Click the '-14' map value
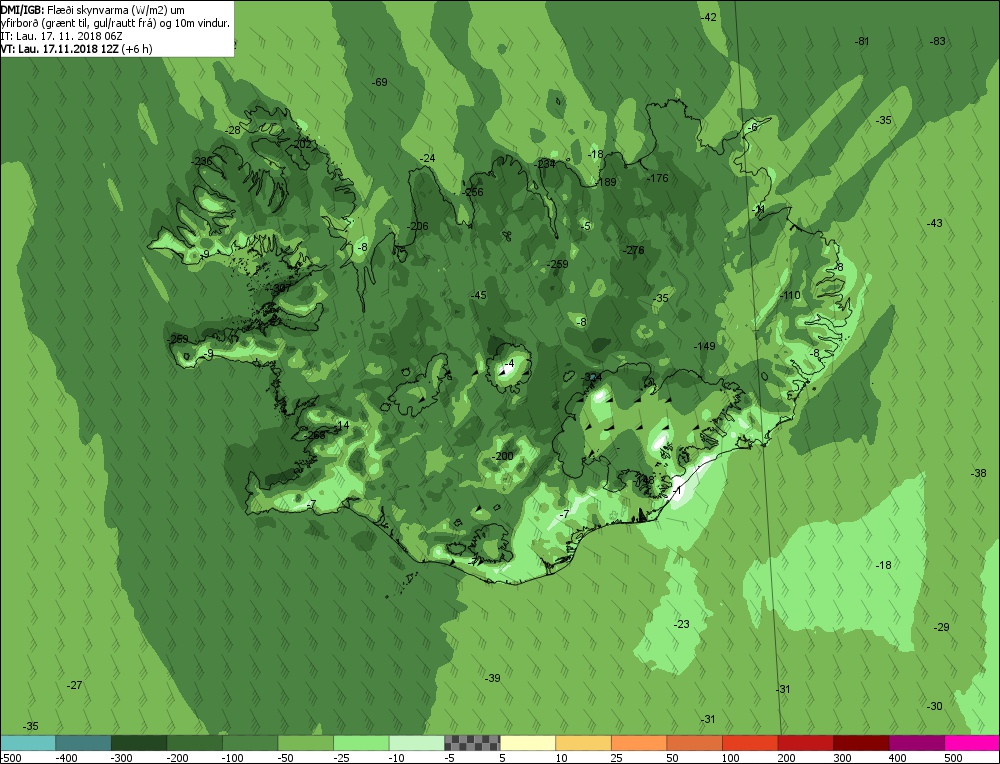The image size is (1000, 764). 342,425
